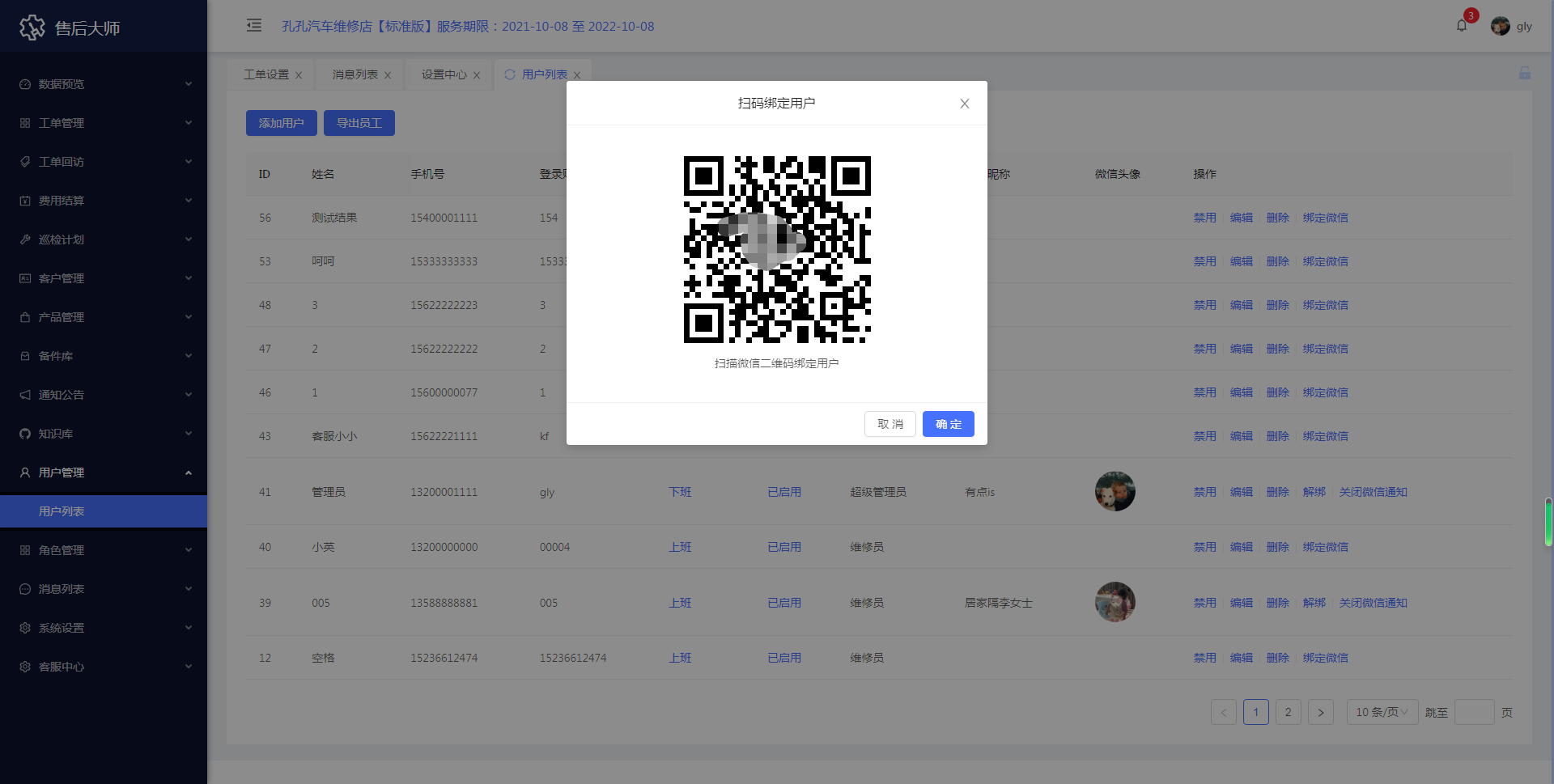Select 用户列表 in the sidebar
Viewport: 1554px width, 784px height.
pos(62,511)
